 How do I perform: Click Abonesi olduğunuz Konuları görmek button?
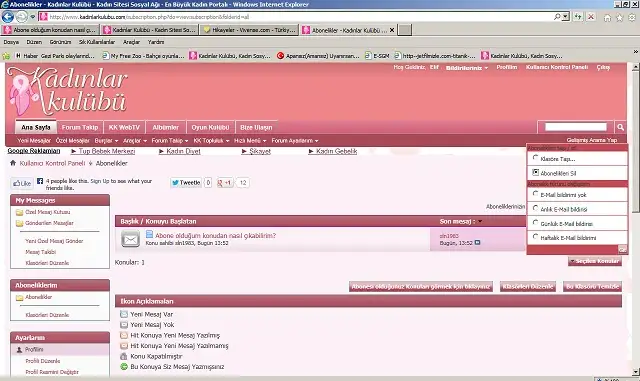tap(421, 287)
